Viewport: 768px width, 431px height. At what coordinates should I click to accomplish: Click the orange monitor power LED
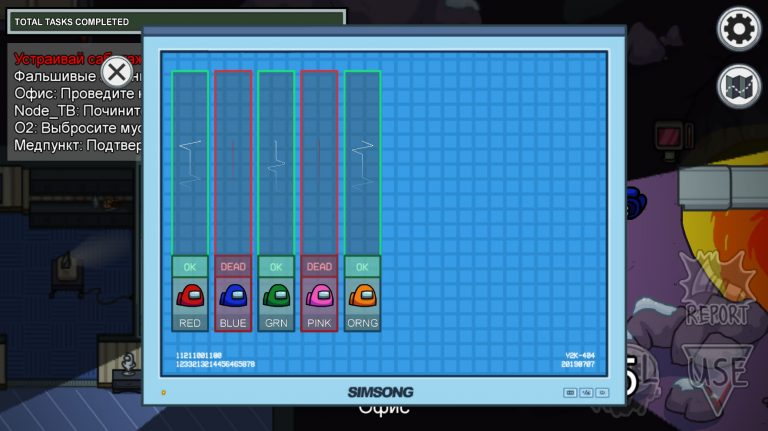[164, 392]
